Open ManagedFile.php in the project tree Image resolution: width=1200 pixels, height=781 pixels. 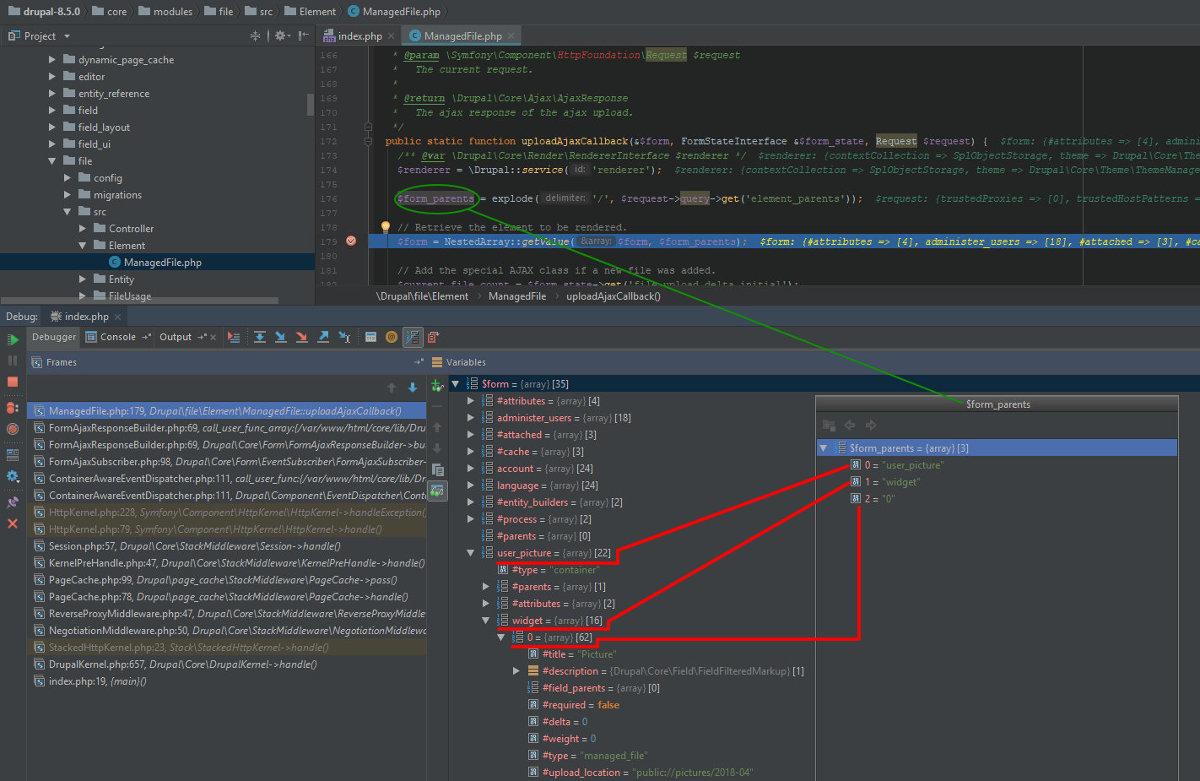[x=162, y=262]
